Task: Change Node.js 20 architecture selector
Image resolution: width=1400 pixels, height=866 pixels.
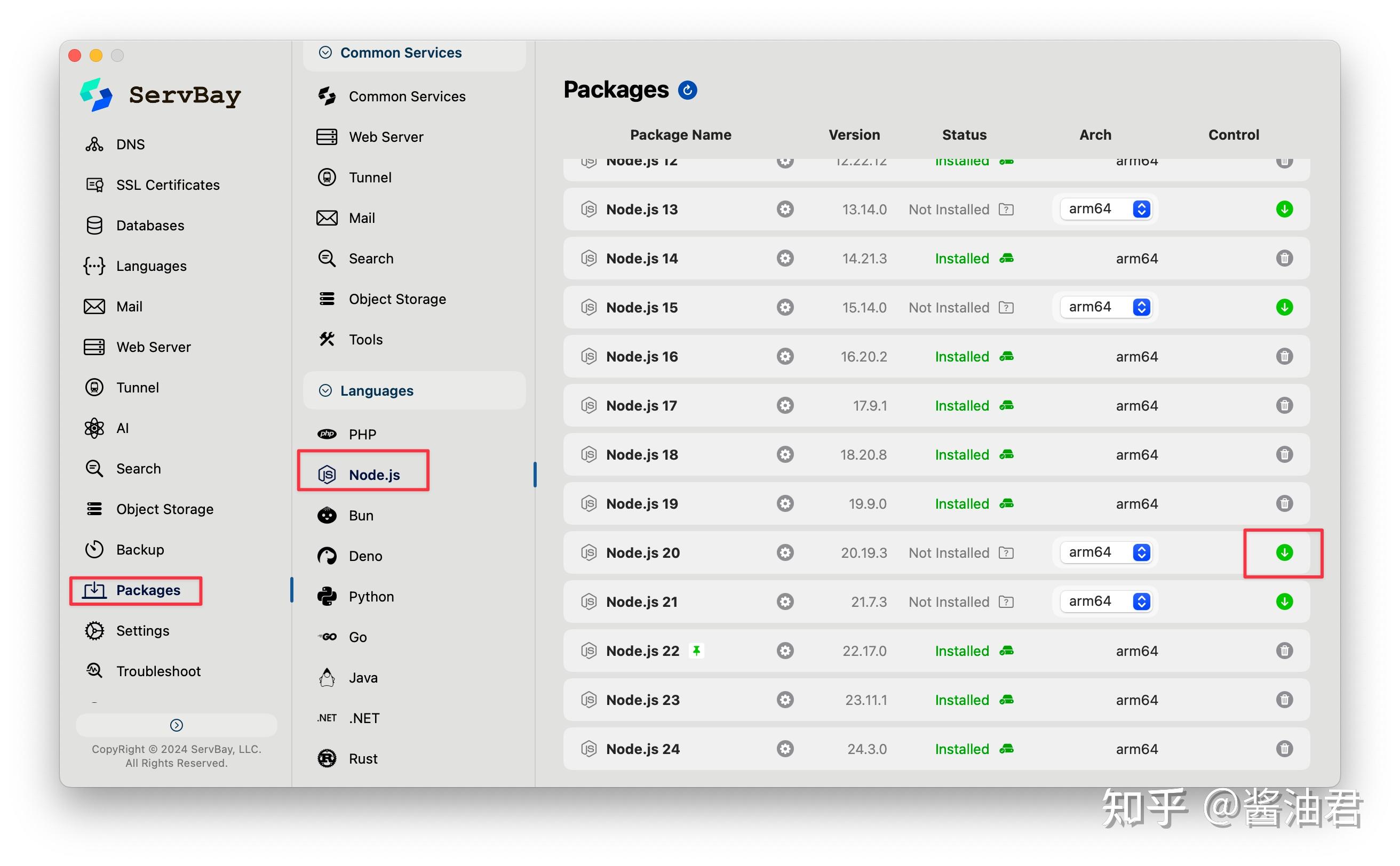Action: (1107, 552)
